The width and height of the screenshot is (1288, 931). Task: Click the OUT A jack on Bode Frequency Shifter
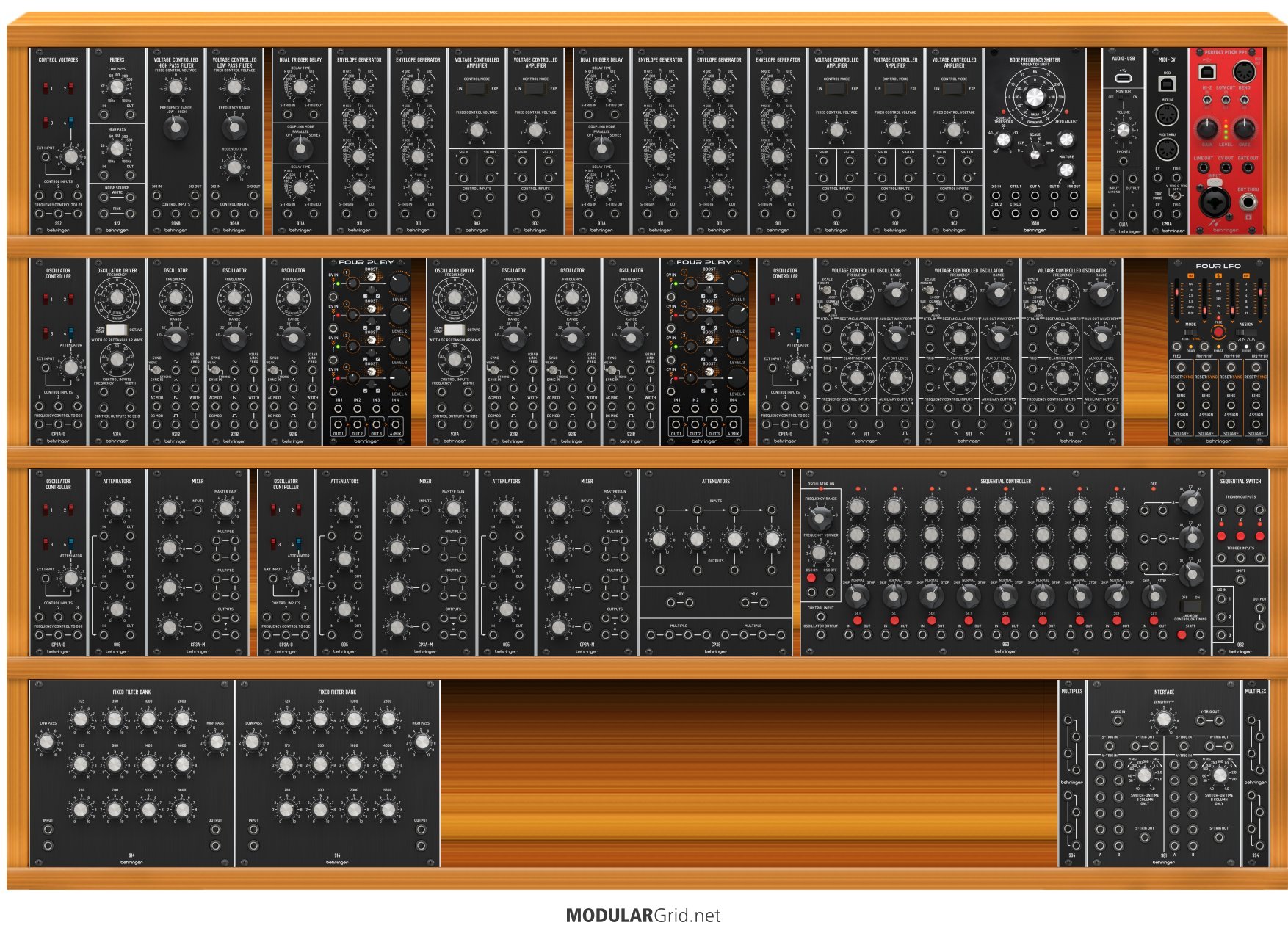[1035, 195]
